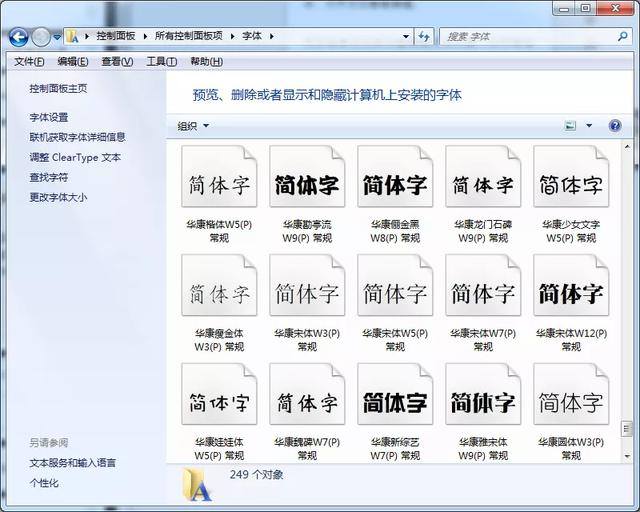Select the 华康宋体W5(P) font icon
The image size is (640, 512).
pos(395,285)
